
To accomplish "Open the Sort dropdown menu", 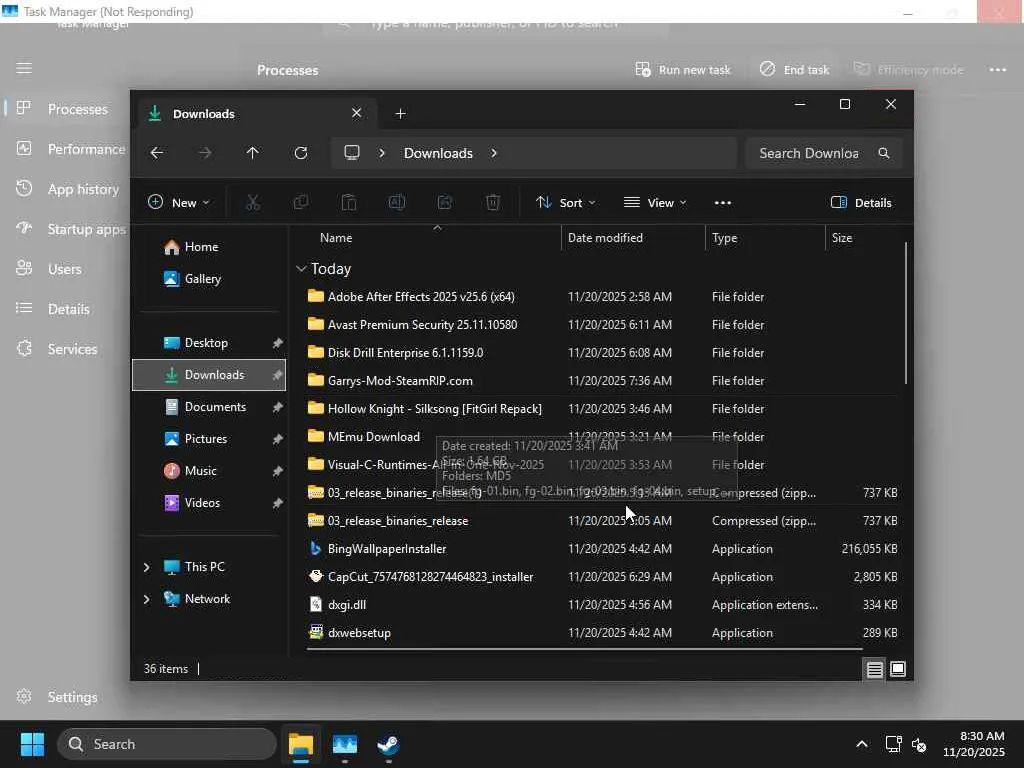I will coord(566,202).
